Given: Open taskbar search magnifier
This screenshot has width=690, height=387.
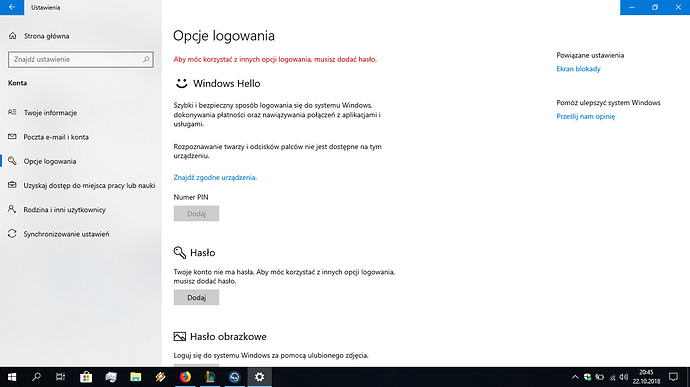Looking at the screenshot, I should (36, 377).
